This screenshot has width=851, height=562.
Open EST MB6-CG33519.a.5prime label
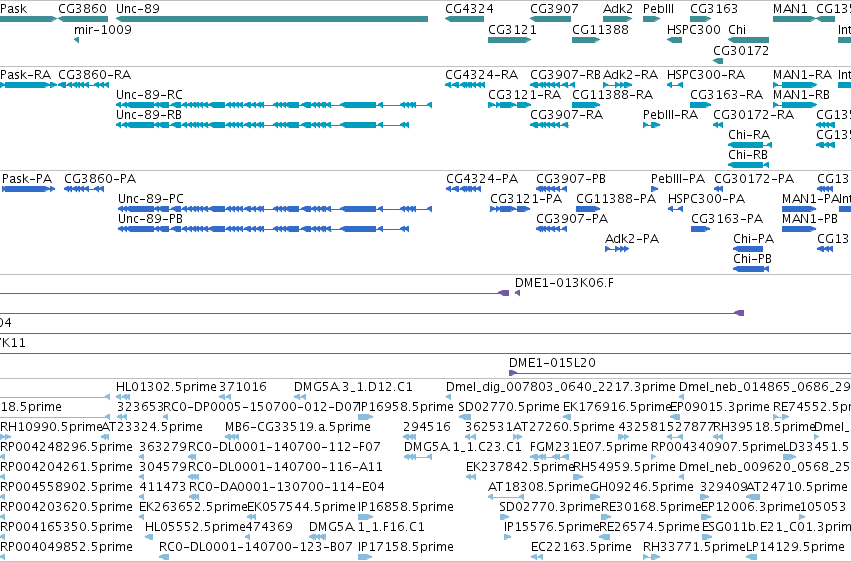point(298,427)
